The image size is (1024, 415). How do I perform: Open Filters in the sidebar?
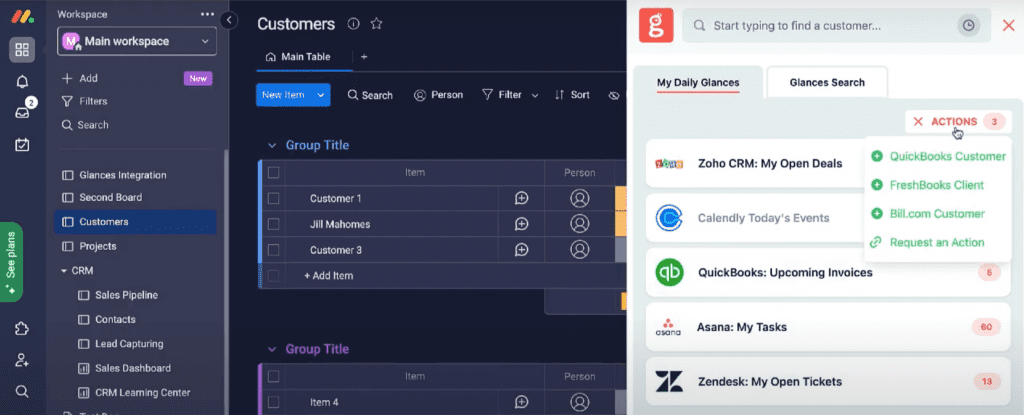point(85,101)
